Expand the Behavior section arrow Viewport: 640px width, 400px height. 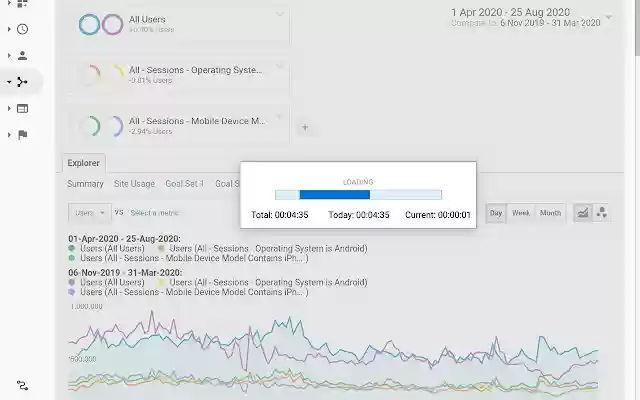(9, 109)
